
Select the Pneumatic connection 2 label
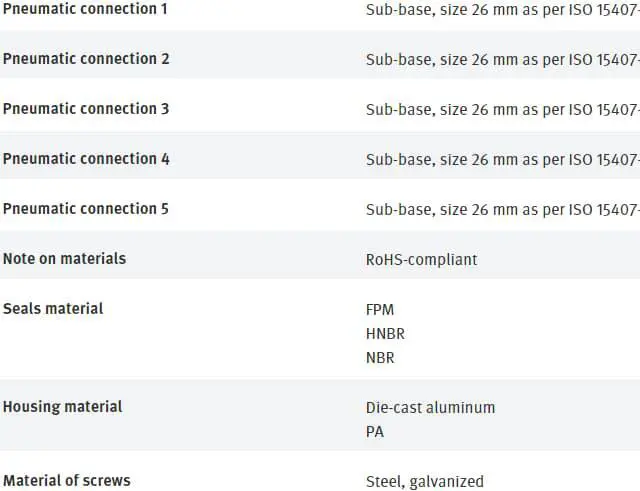click(x=86, y=59)
